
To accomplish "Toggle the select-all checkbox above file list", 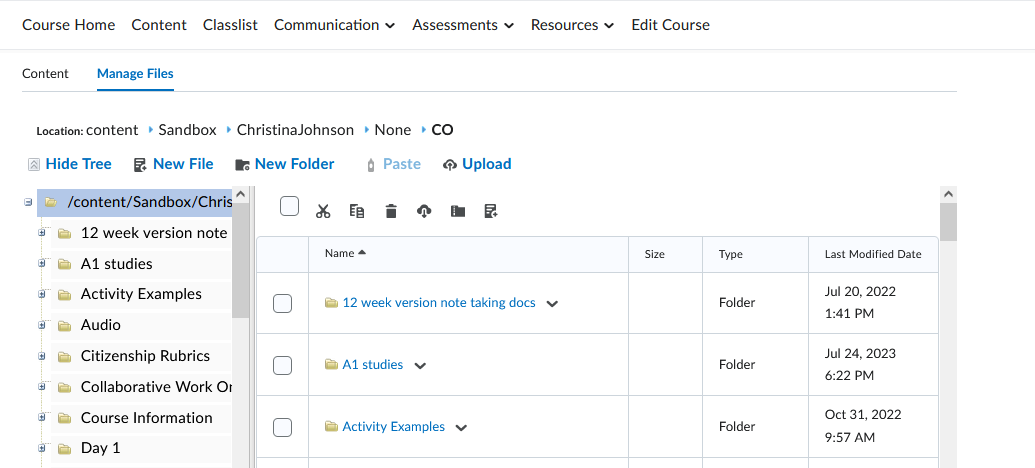I will (289, 206).
